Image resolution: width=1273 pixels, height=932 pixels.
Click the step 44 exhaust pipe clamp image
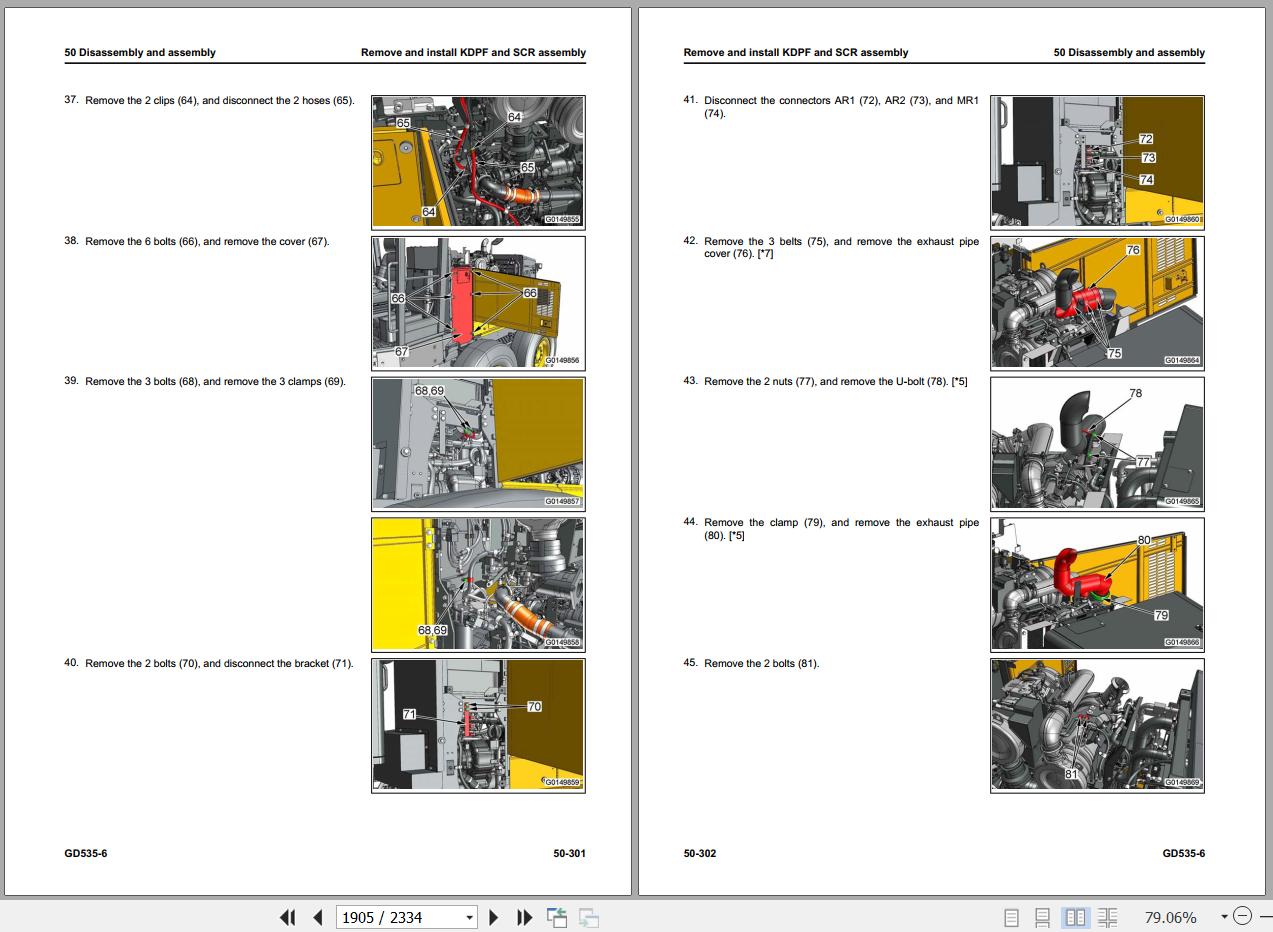point(1097,584)
